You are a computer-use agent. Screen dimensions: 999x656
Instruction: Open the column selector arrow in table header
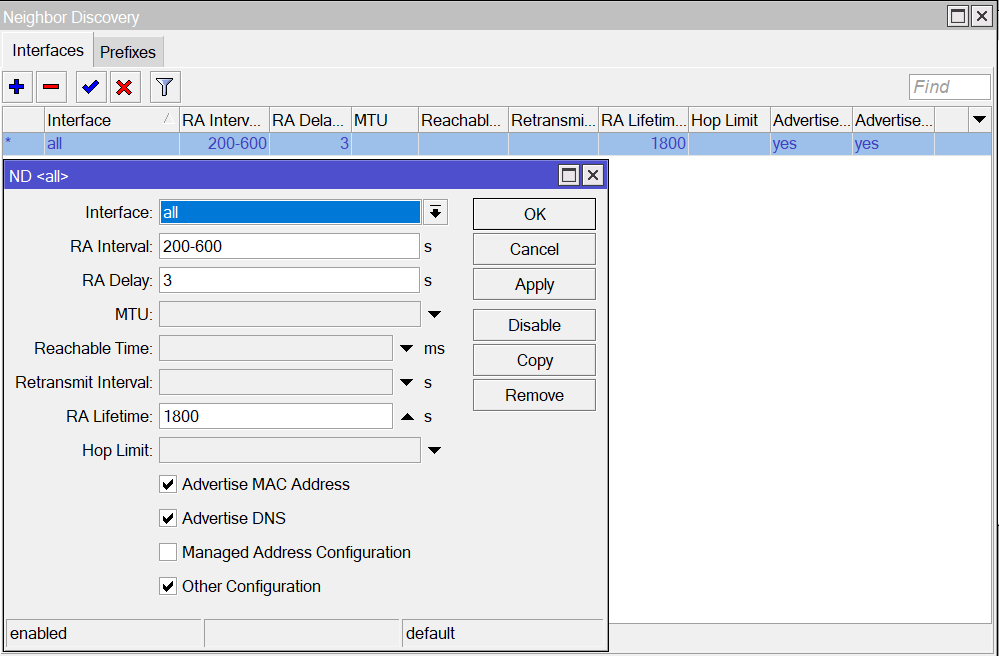[979, 120]
